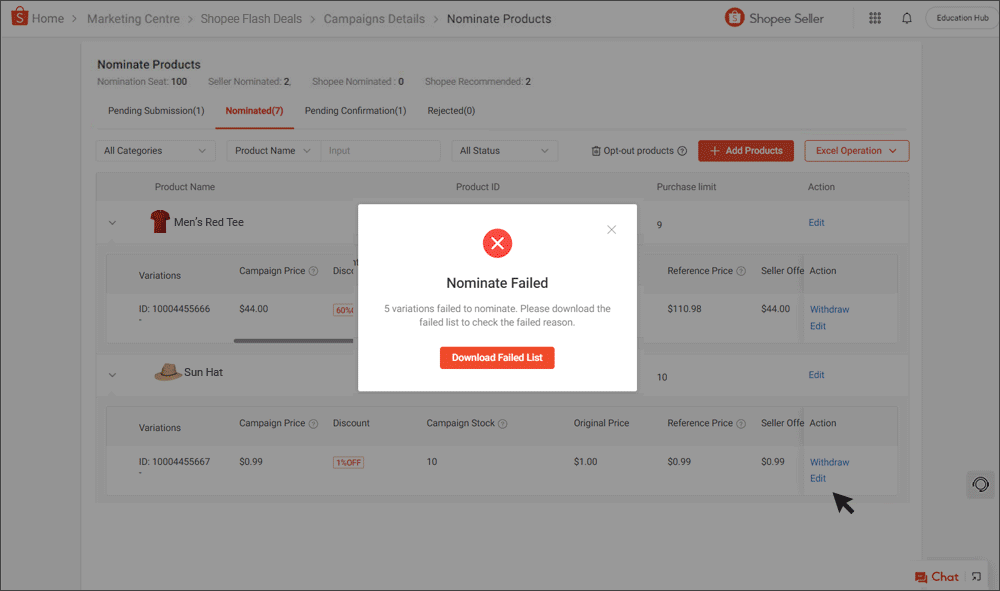Collapse the Sun Hat product row
Screen dimensions: 1000x591
(x=112, y=376)
